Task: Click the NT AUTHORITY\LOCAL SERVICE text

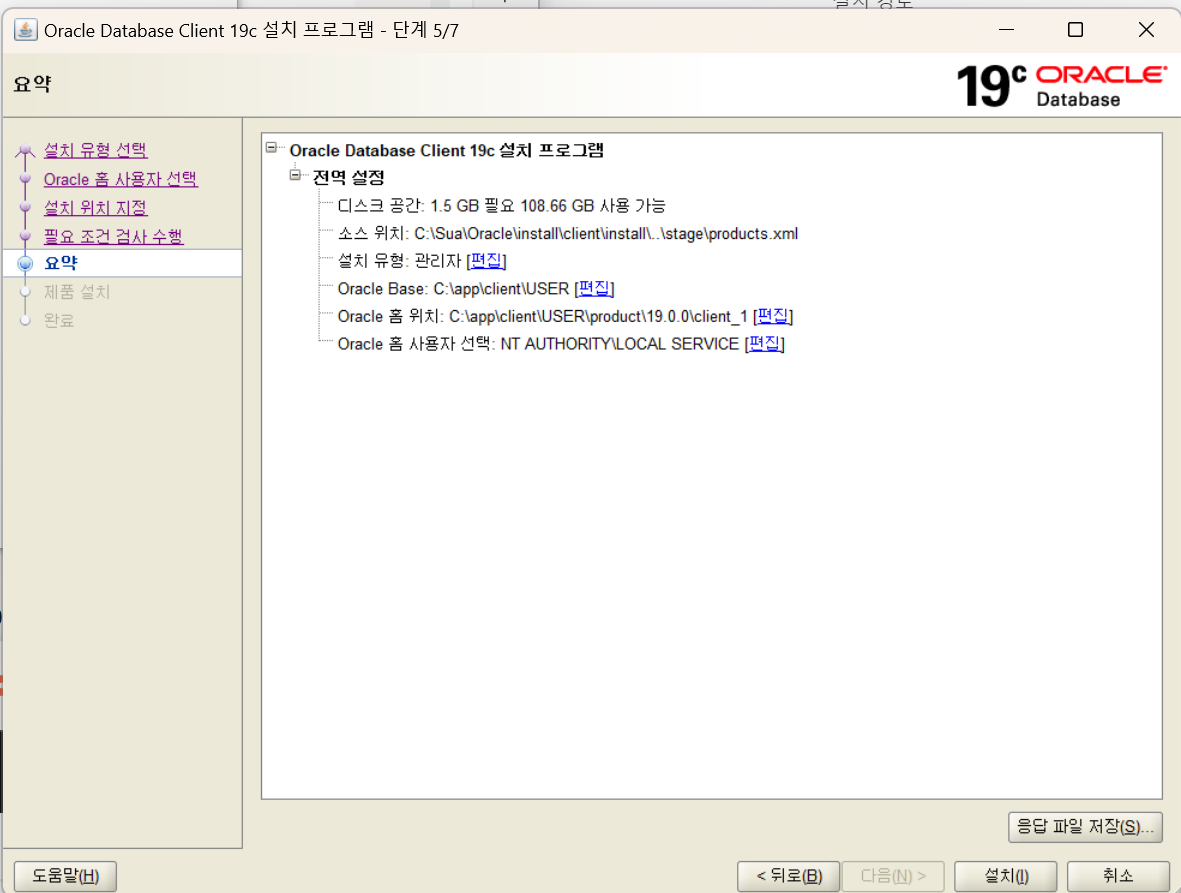Action: (x=620, y=343)
